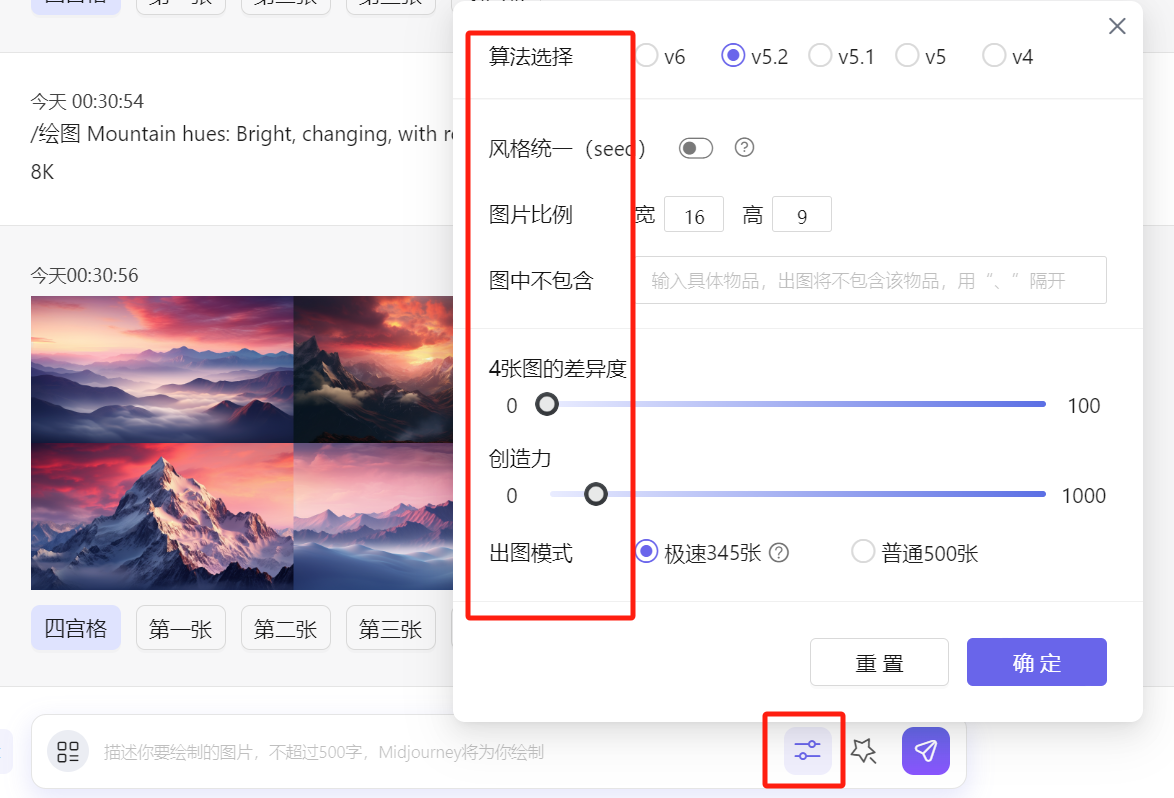The image size is (1174, 798).
Task: Click the purple paper plane send icon
Action: point(924,751)
